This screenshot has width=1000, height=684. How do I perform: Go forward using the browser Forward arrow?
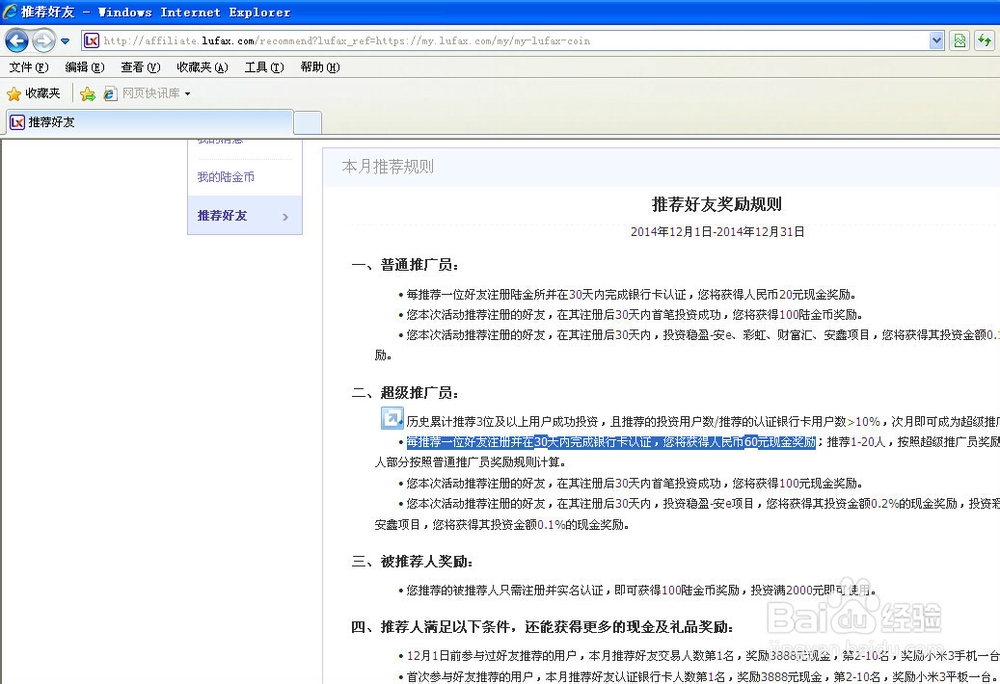[43, 41]
